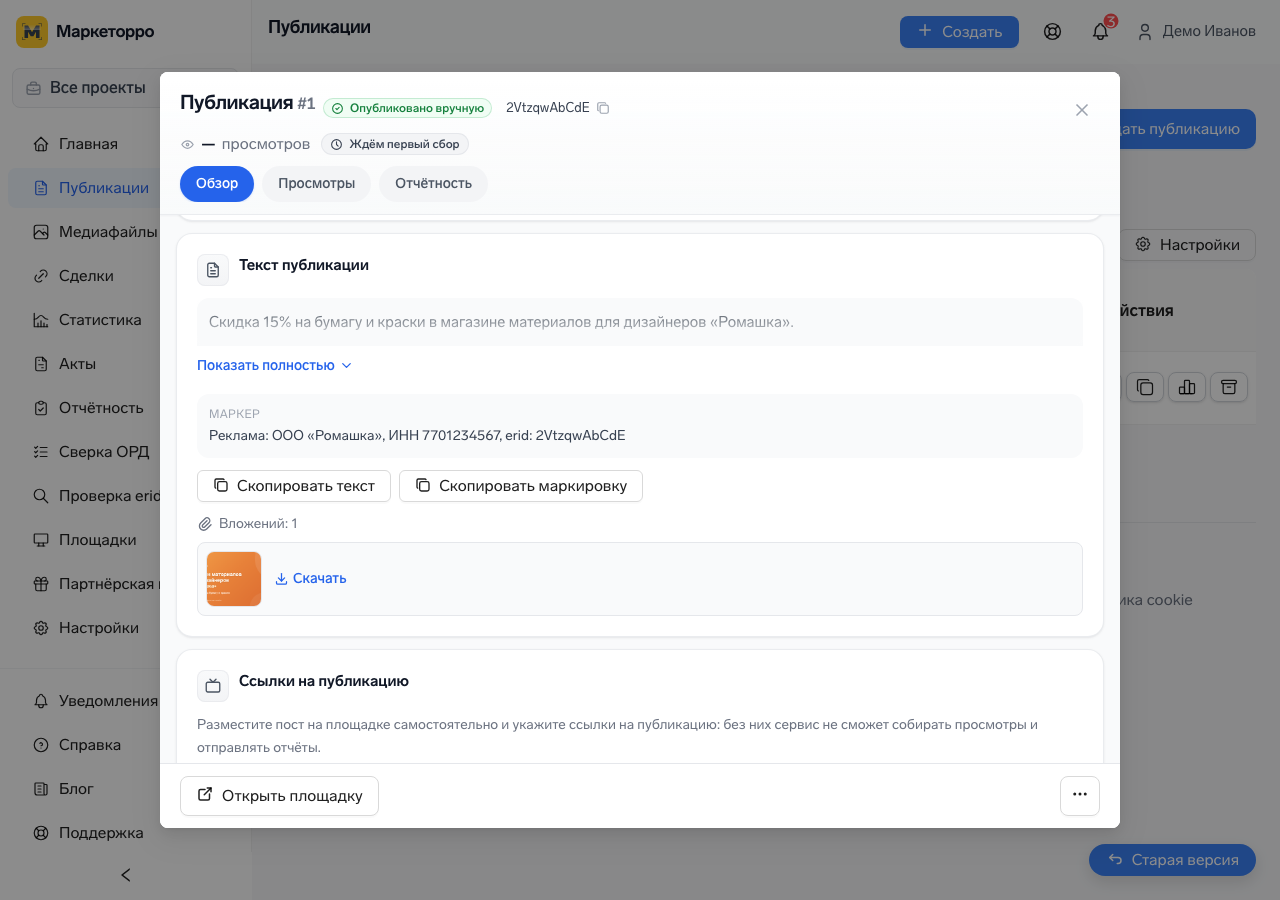1280x900 pixels.
Task: Switch to the Просмотры tab
Action: coord(316,184)
